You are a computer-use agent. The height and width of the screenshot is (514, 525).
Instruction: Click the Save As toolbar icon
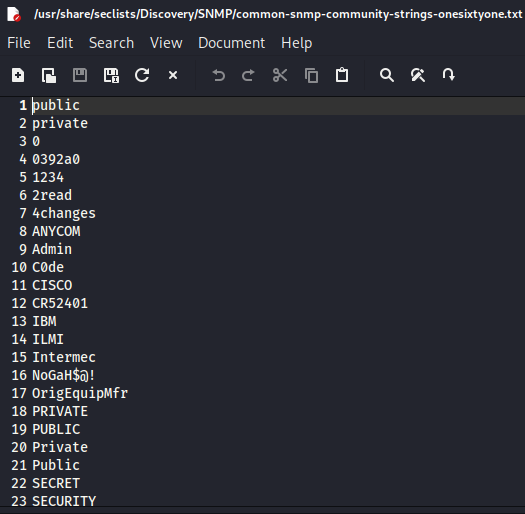point(111,75)
